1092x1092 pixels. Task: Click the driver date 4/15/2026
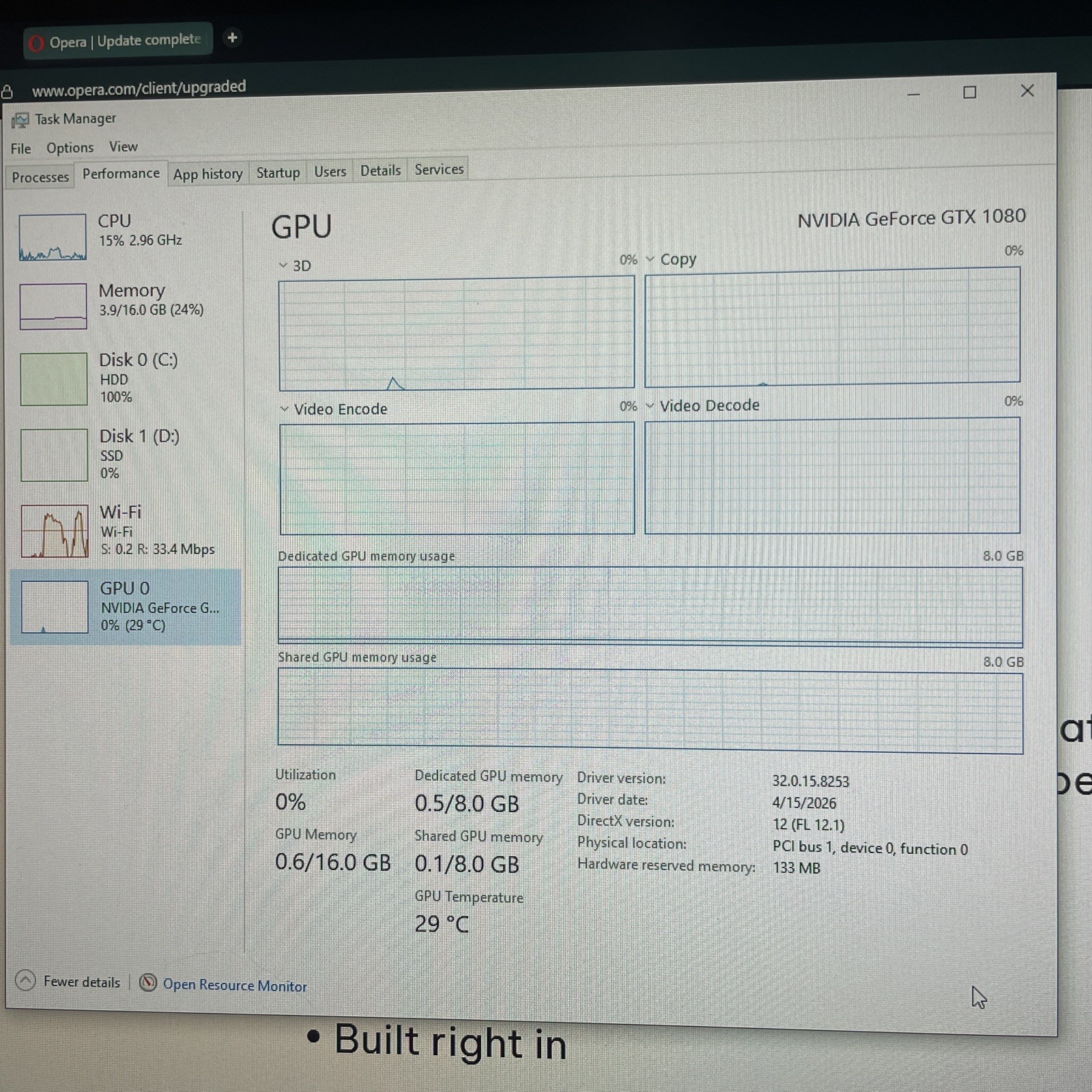pyautogui.click(x=804, y=803)
